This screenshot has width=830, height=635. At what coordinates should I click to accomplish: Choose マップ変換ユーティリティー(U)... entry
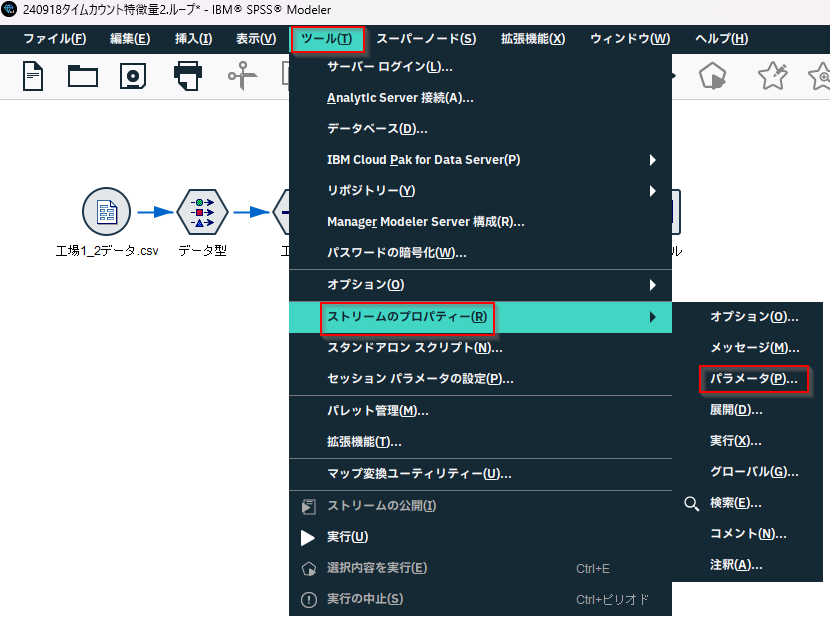coord(480,474)
